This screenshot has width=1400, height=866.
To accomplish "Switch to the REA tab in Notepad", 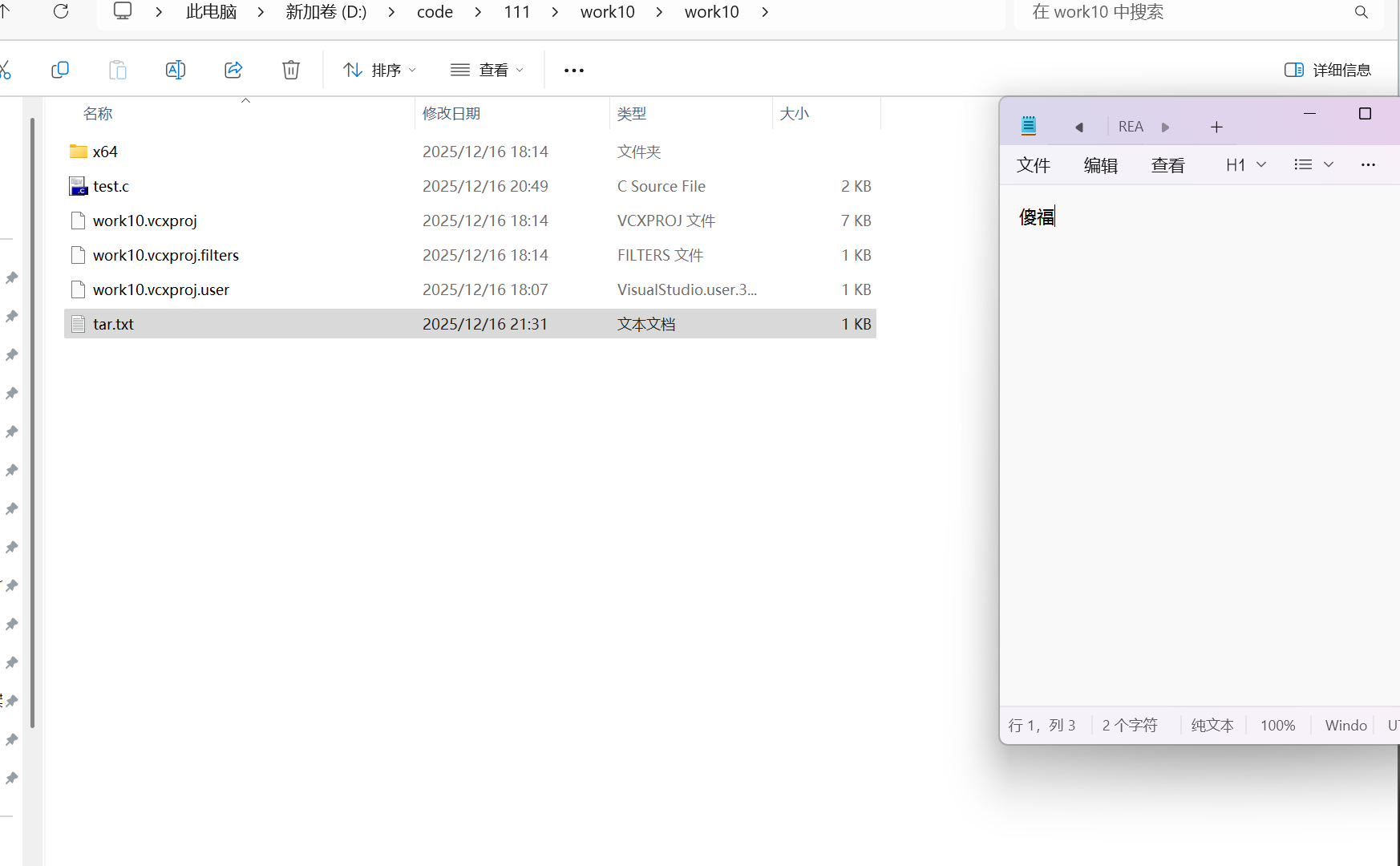I will pos(1131,127).
